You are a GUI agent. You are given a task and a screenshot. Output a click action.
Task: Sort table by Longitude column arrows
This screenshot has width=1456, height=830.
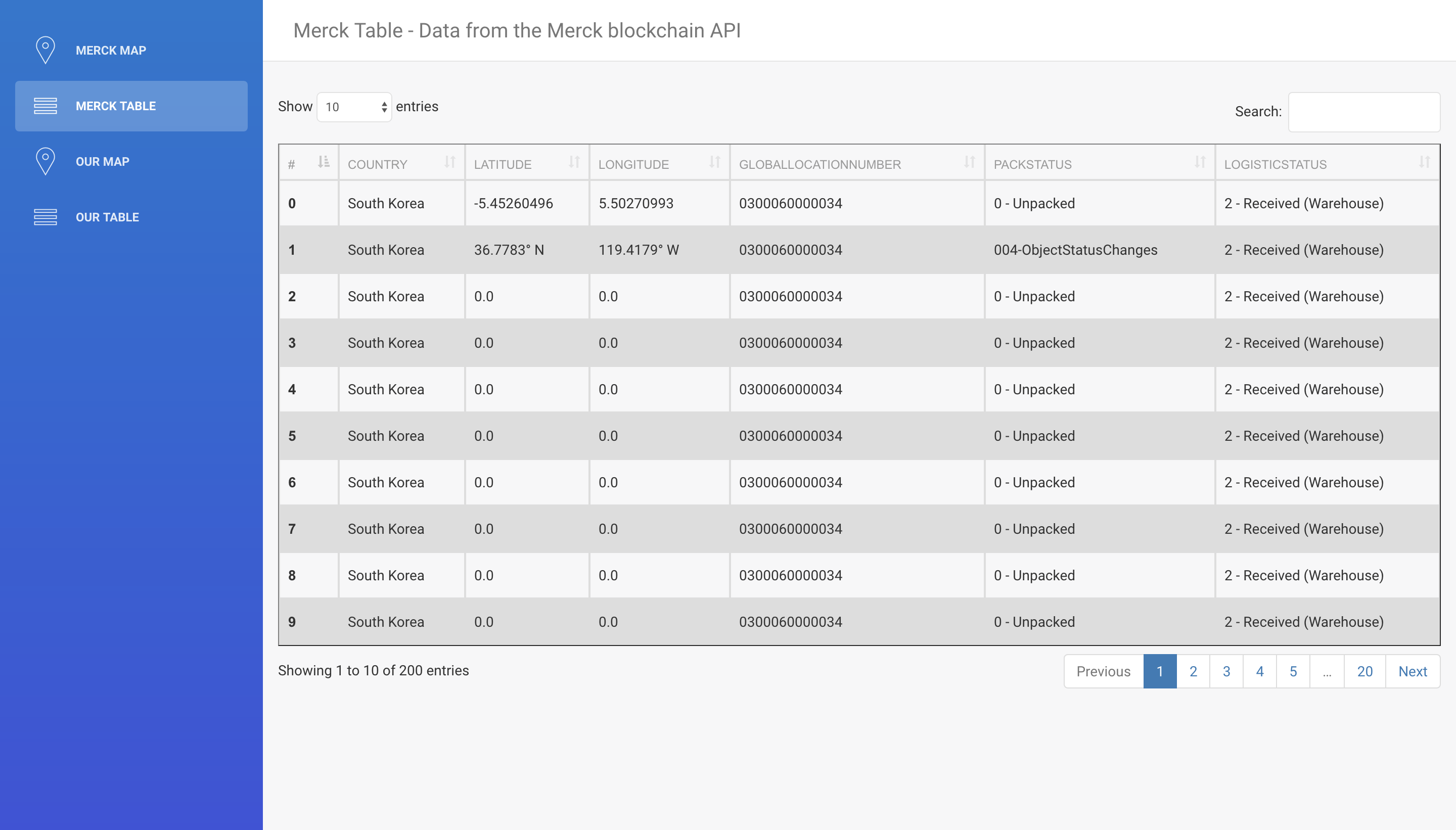tap(714, 162)
